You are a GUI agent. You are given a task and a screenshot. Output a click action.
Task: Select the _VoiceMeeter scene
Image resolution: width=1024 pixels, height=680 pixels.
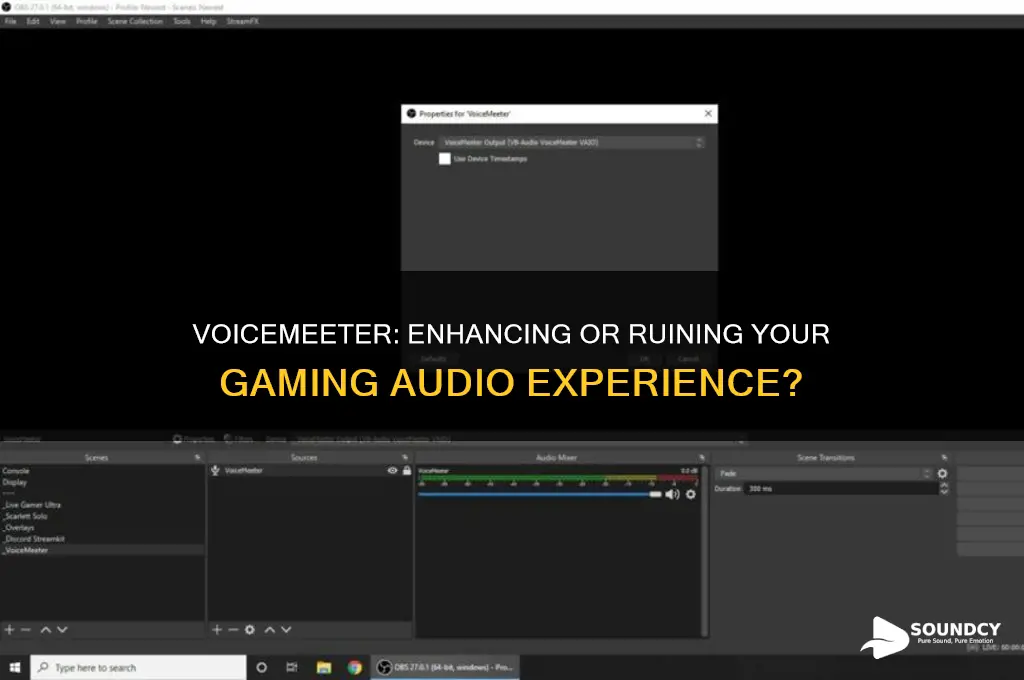(103, 550)
